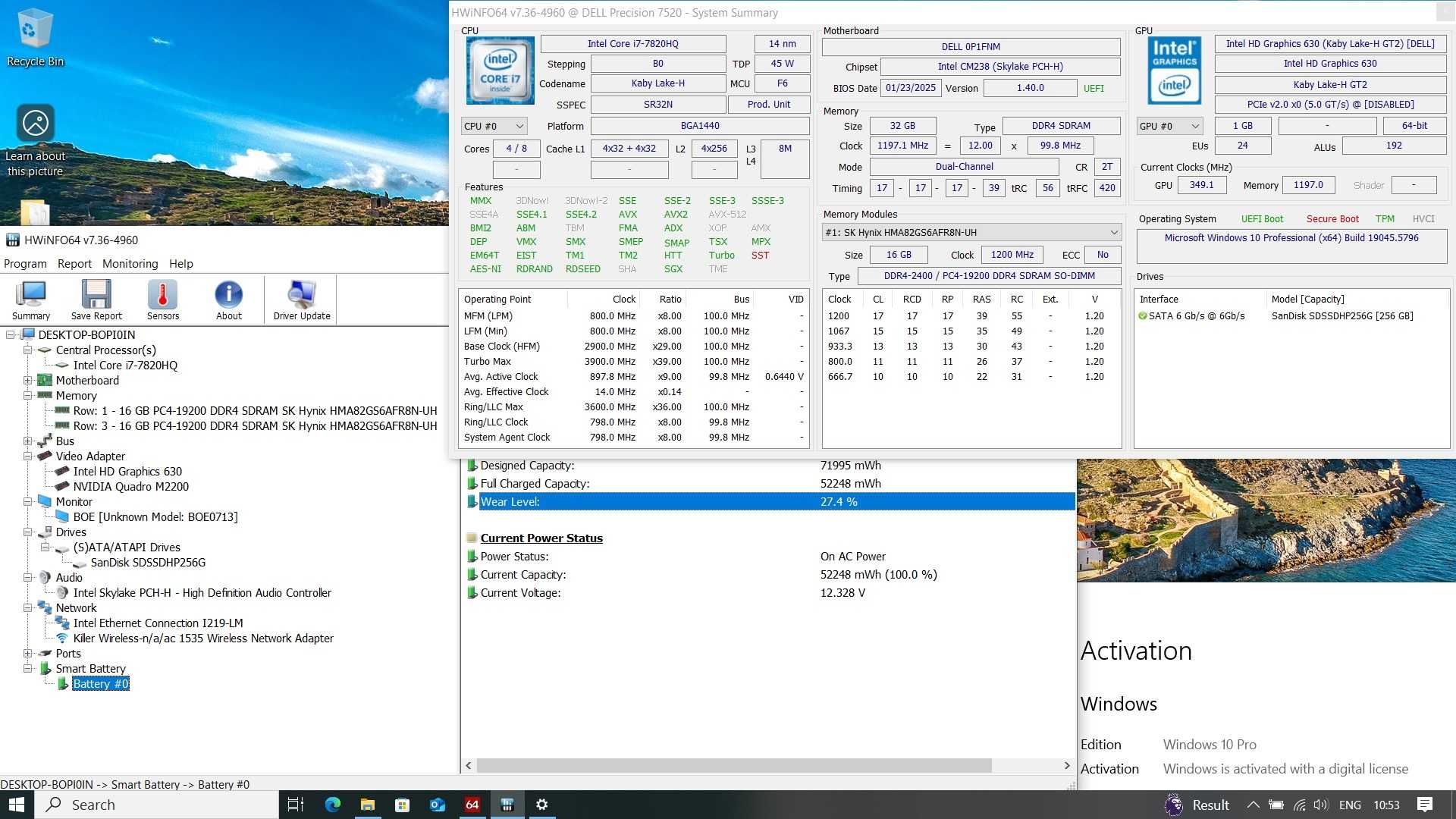Click the Intel Core i7 CPU logo
The height and width of the screenshot is (819, 1456).
[x=500, y=71]
